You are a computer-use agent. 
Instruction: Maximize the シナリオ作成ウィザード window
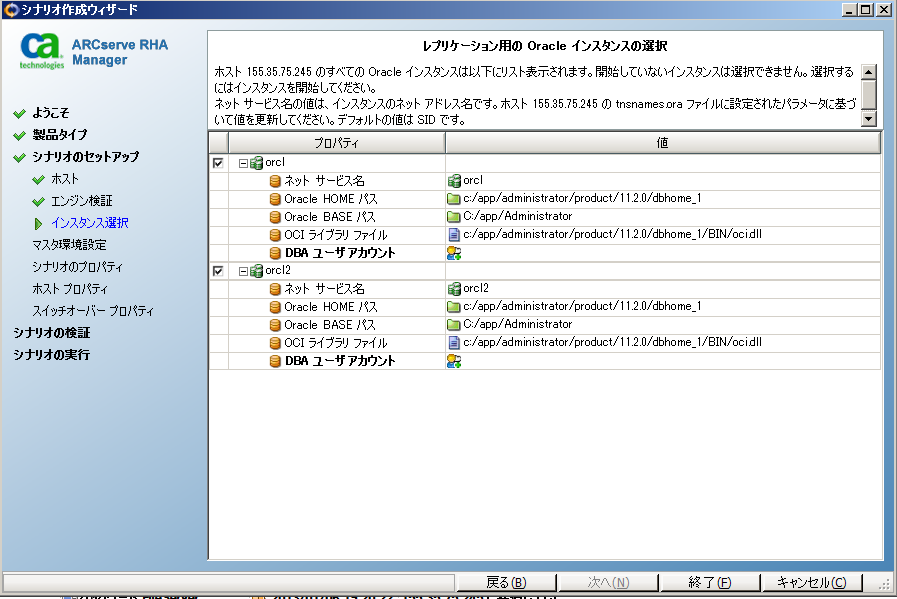[866, 10]
